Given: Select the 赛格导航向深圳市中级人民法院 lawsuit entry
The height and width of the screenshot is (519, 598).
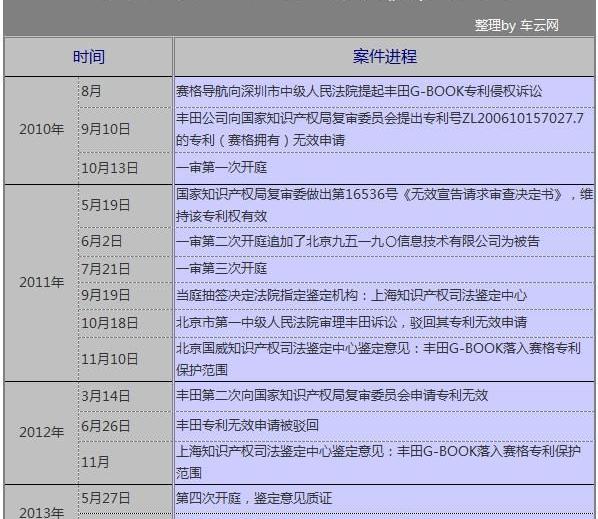Looking at the screenshot, I should pos(384,92).
